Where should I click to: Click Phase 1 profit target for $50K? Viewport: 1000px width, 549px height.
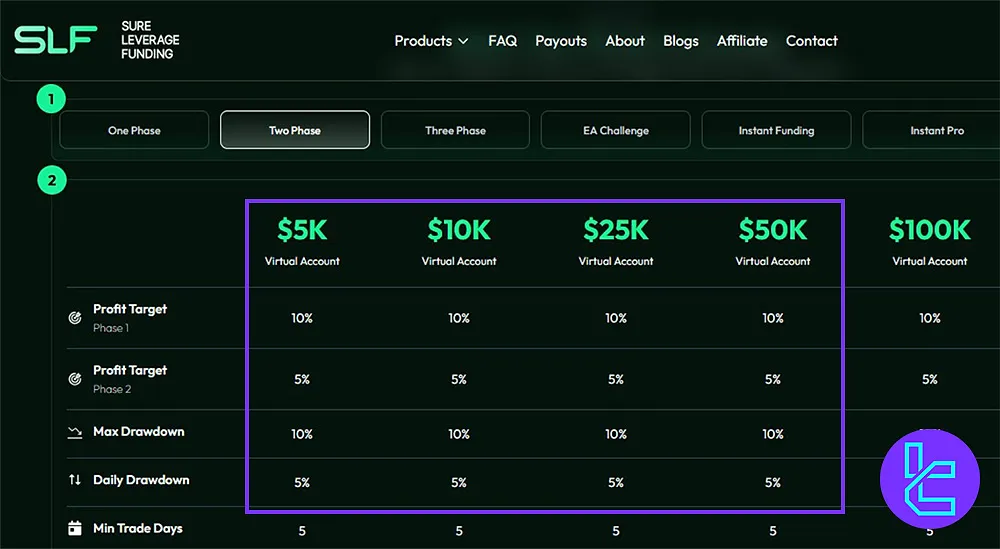coord(773,318)
